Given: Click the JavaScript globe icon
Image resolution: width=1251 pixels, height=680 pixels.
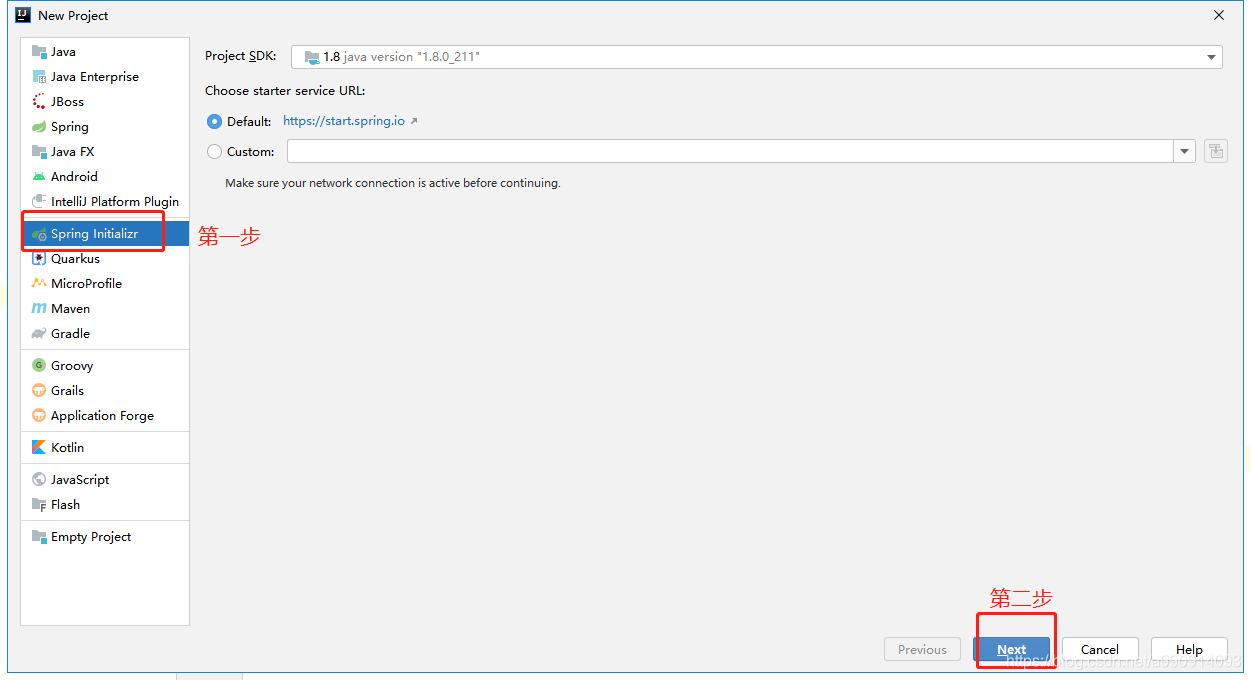Looking at the screenshot, I should [x=39, y=480].
